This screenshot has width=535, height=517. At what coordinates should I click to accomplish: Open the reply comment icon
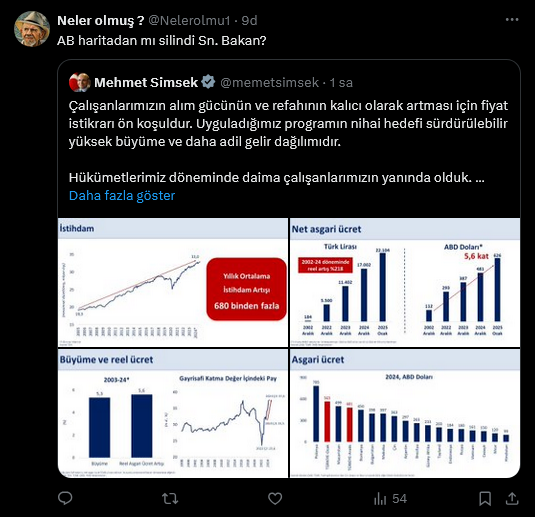(x=65, y=498)
